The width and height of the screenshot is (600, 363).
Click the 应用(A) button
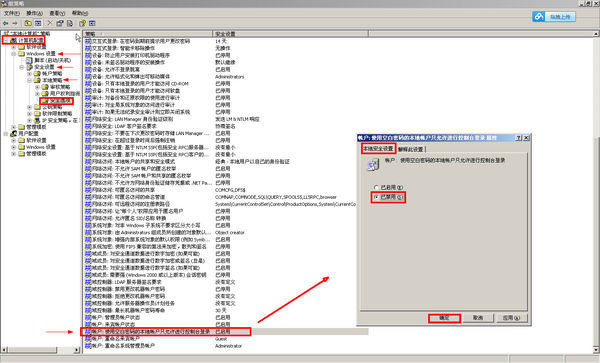coord(511,318)
